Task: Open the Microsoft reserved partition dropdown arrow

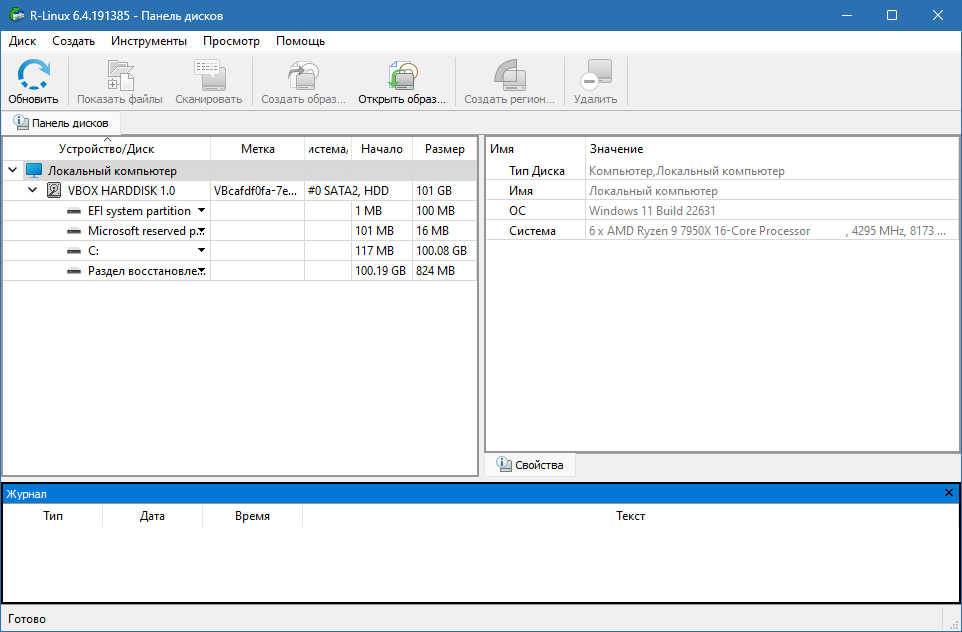Action: point(201,231)
